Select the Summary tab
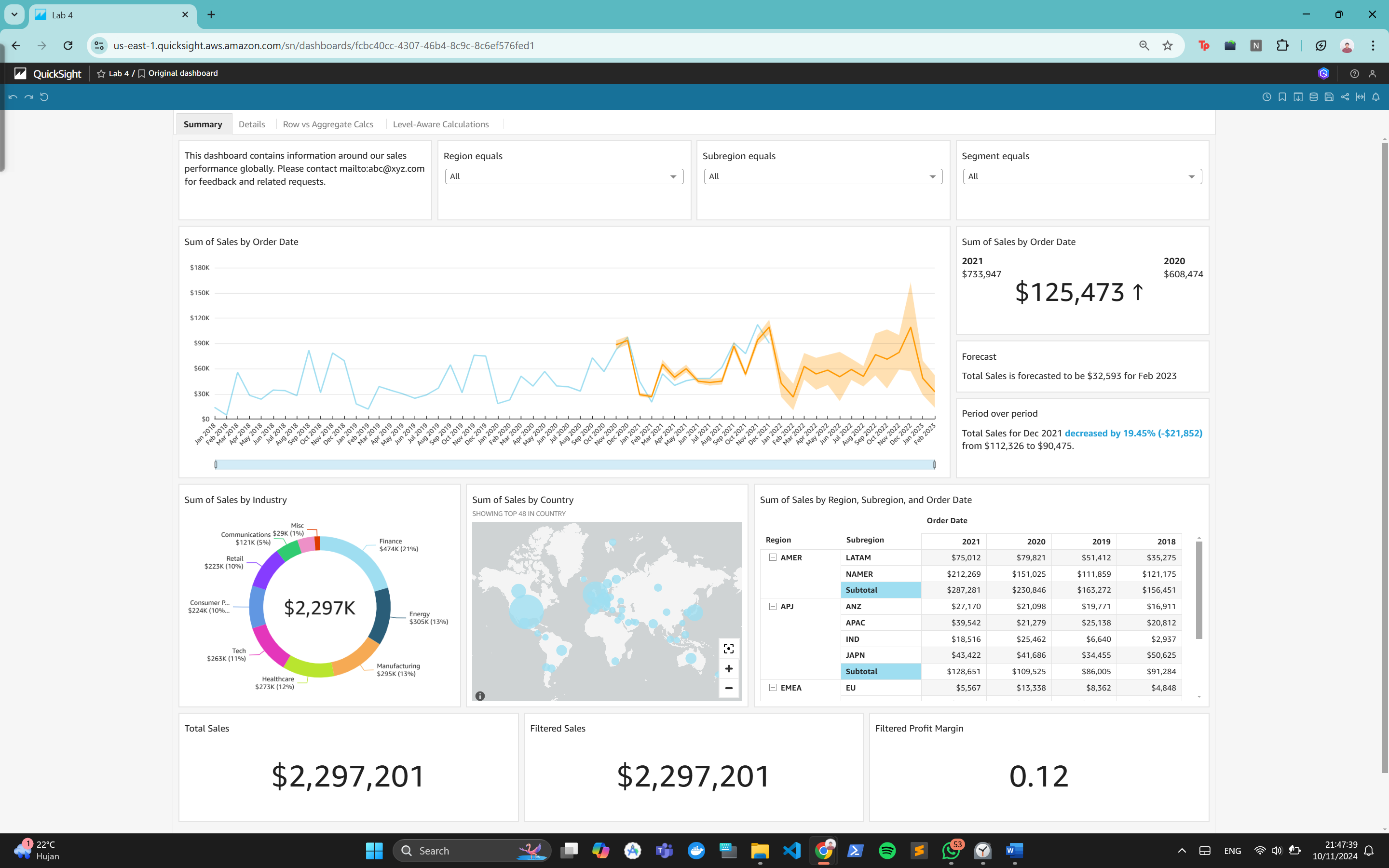 [x=203, y=124]
